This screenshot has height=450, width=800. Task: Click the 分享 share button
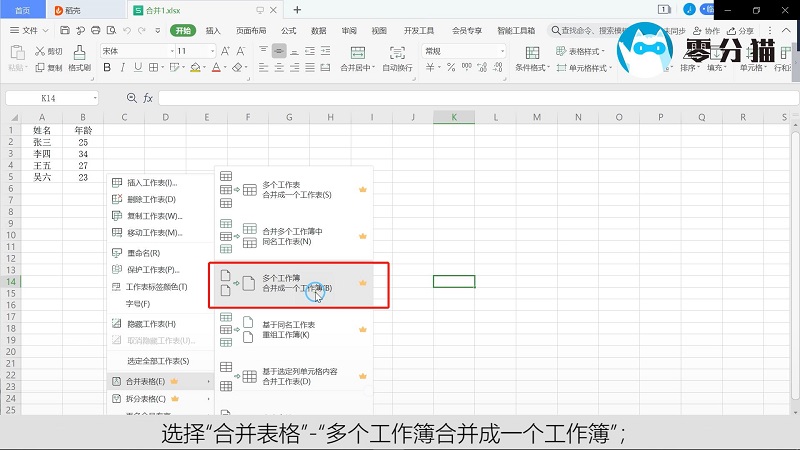pos(740,31)
